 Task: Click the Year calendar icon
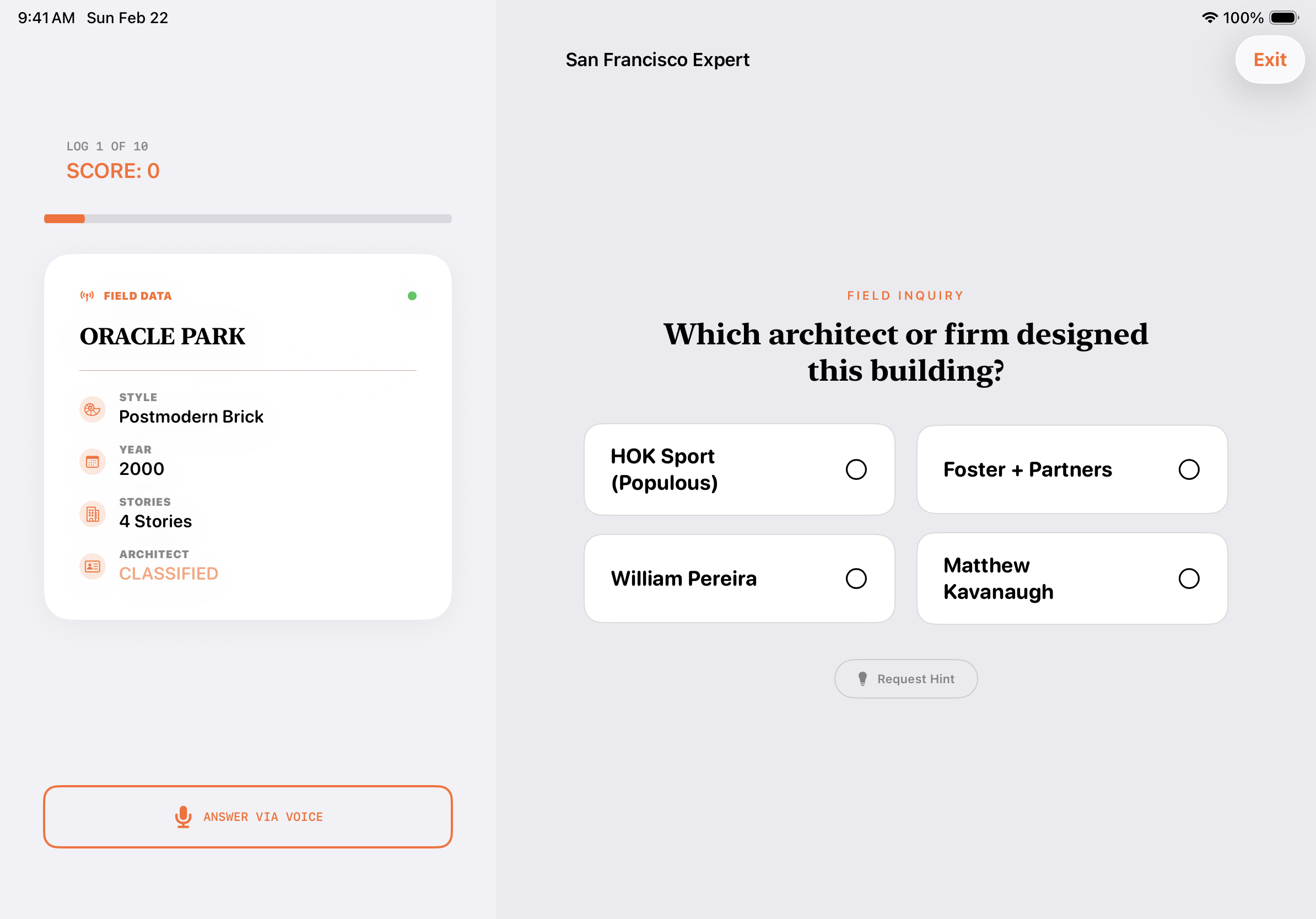[92, 461]
